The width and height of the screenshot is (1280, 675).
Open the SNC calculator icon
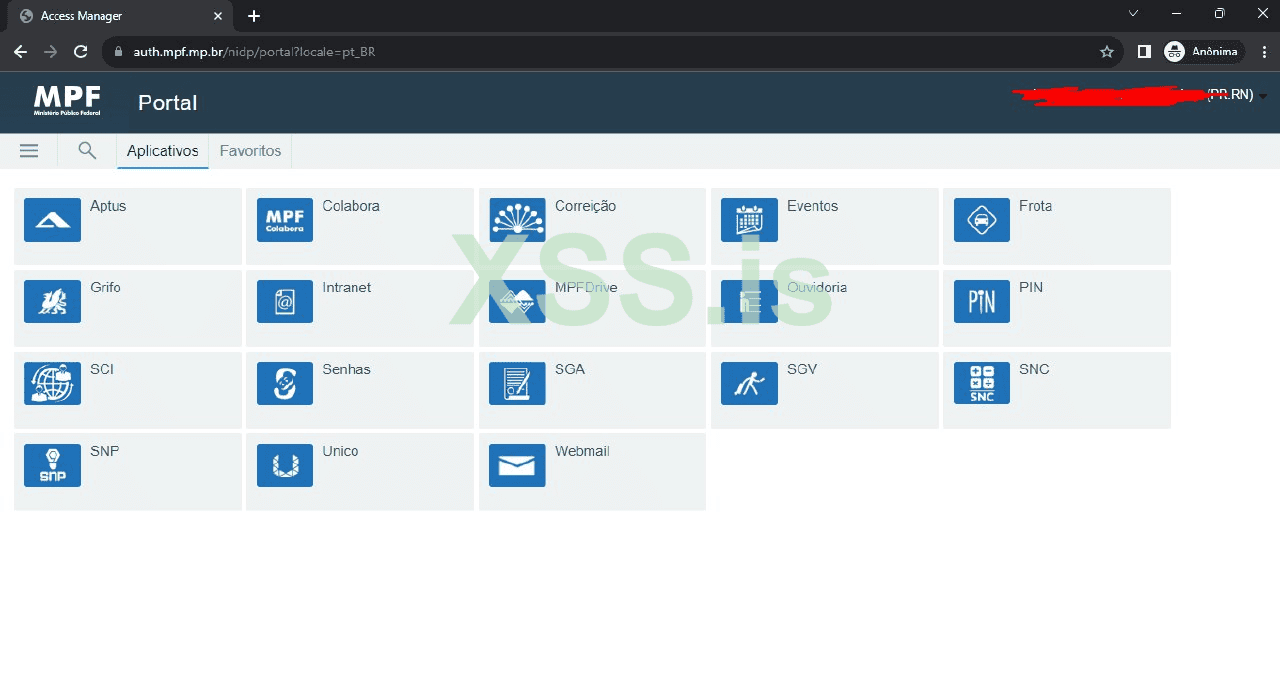coord(982,383)
